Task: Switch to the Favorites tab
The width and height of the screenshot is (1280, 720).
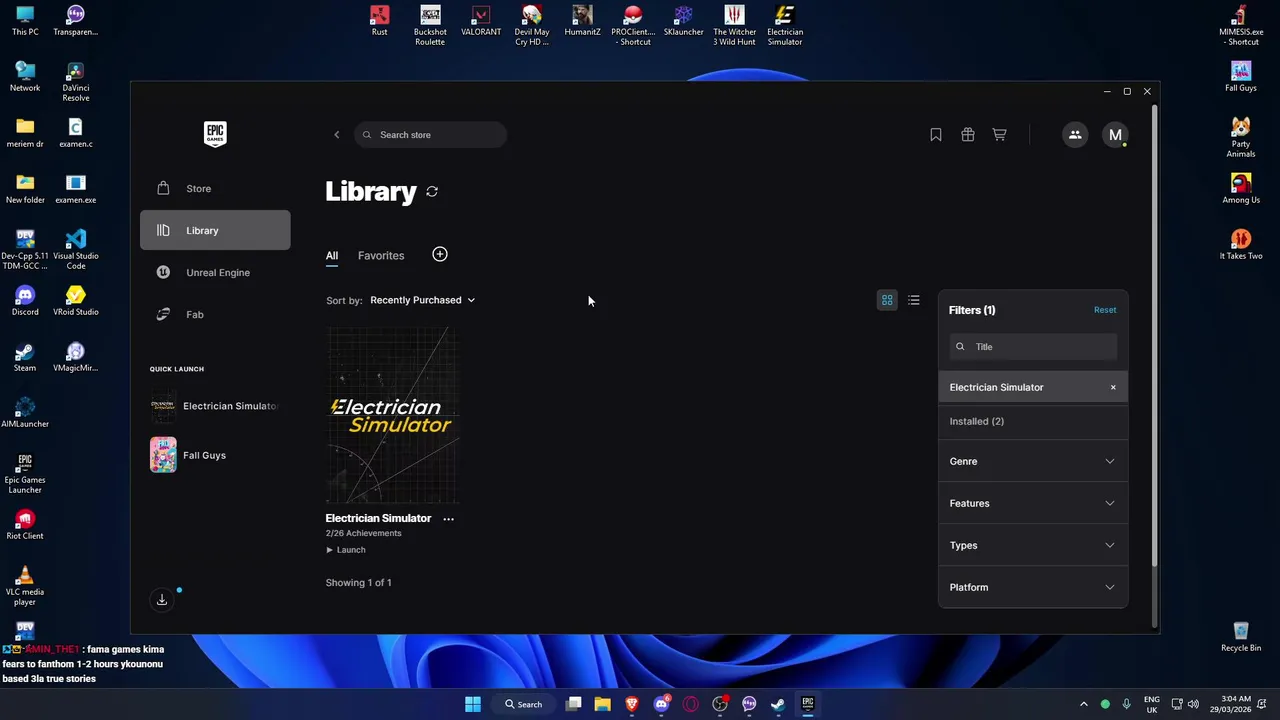Action: click(381, 255)
